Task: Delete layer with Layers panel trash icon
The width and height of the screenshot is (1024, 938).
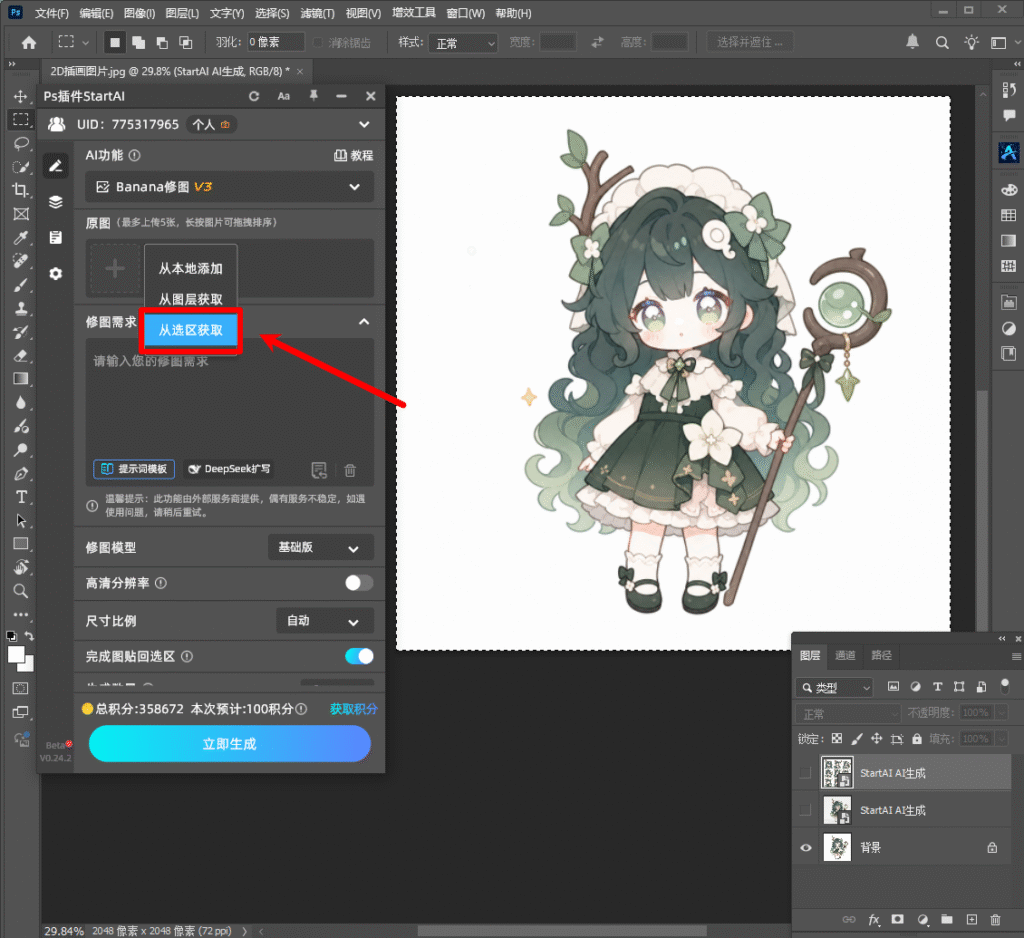Action: point(995,920)
